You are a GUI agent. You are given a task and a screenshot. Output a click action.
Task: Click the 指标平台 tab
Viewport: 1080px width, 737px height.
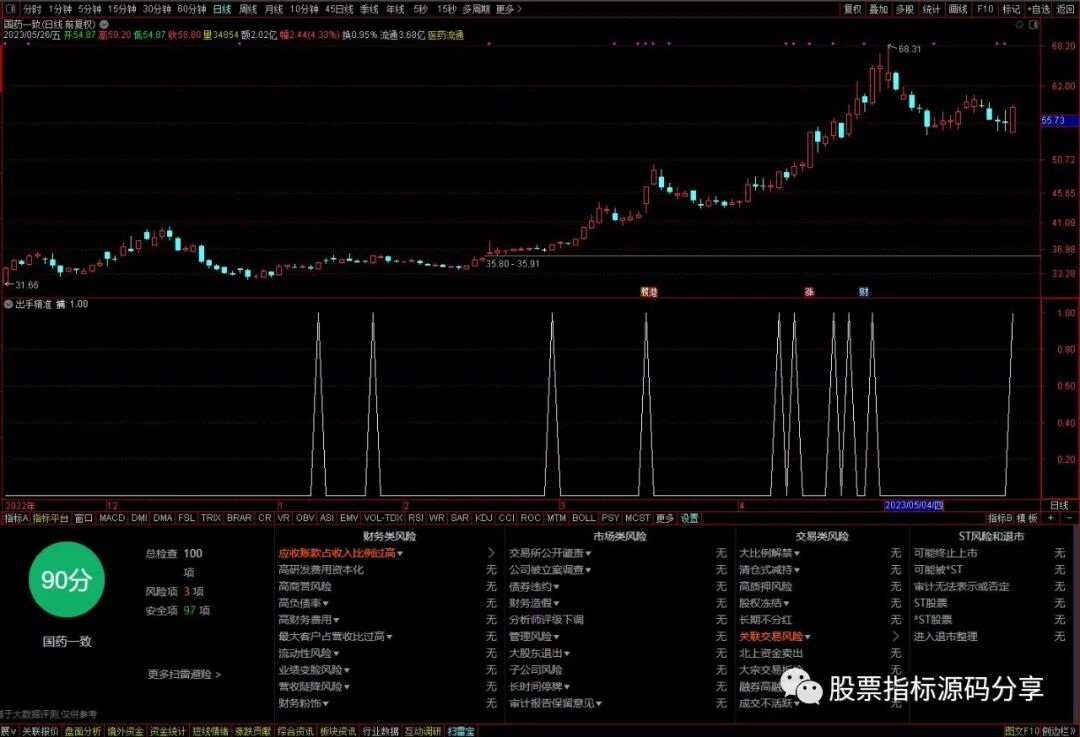pyautogui.click(x=51, y=518)
